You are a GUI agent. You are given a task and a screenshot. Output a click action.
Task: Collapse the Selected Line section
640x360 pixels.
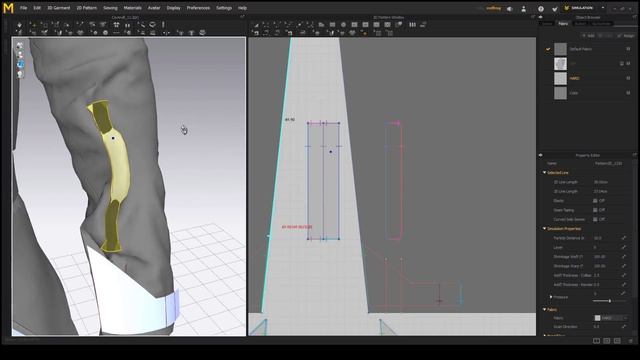point(544,173)
